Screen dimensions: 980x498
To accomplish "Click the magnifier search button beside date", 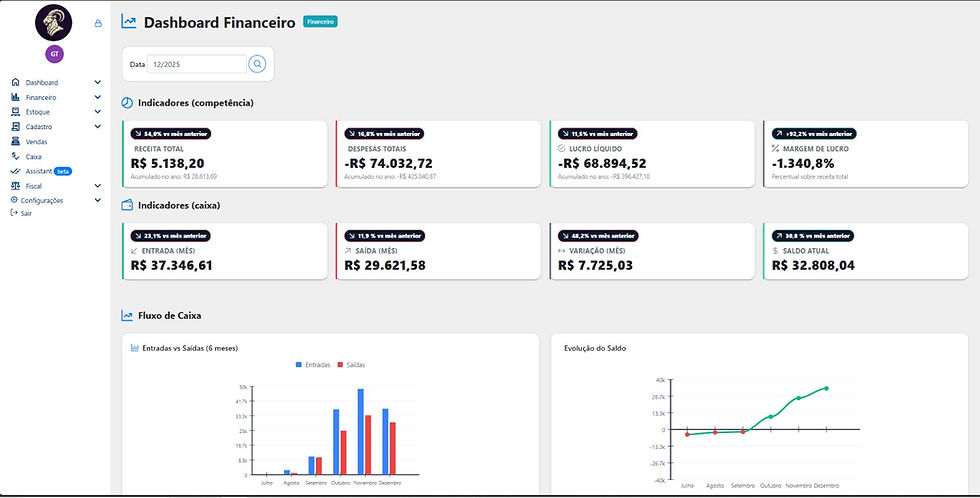I will [x=257, y=64].
